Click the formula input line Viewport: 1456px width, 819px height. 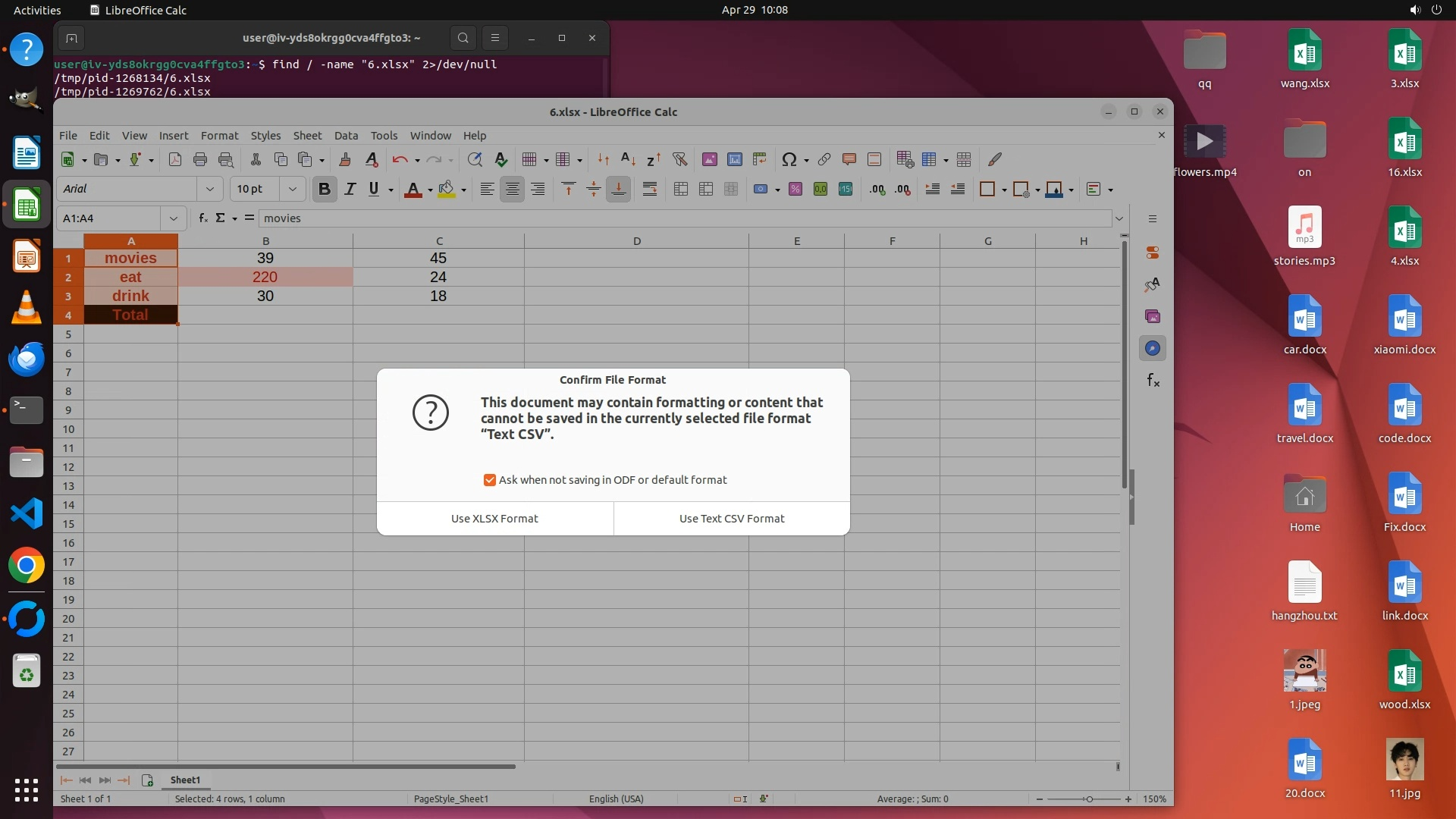[x=682, y=218]
